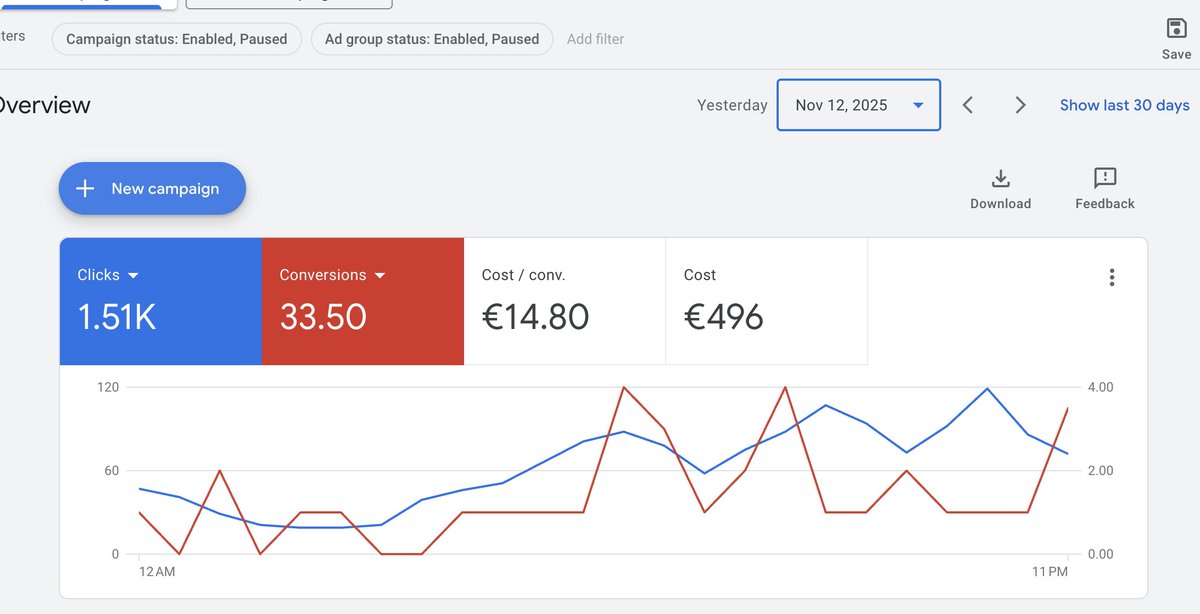Select the Cost / conv. metric card
Image resolution: width=1200 pixels, height=614 pixels.
tap(565, 300)
